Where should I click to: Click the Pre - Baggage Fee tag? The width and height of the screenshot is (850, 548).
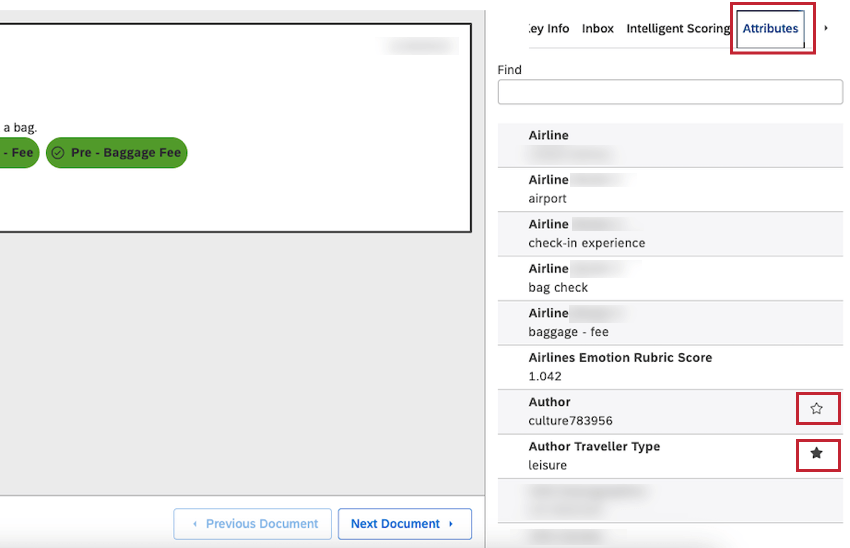pos(117,153)
